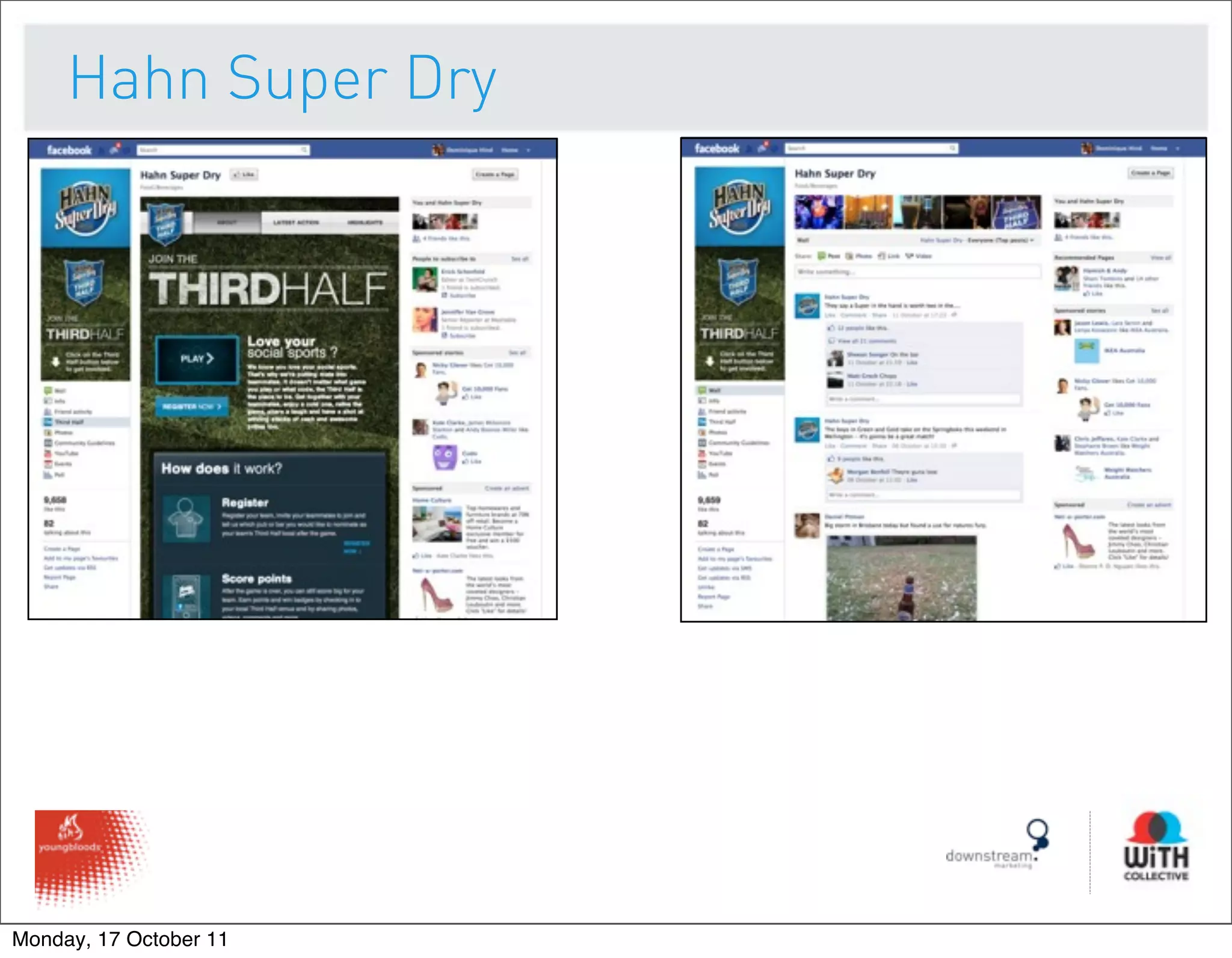Screen dimensions: 1232x958
Task: Select Wall item in right screenshot sidebar
Action: (739, 391)
